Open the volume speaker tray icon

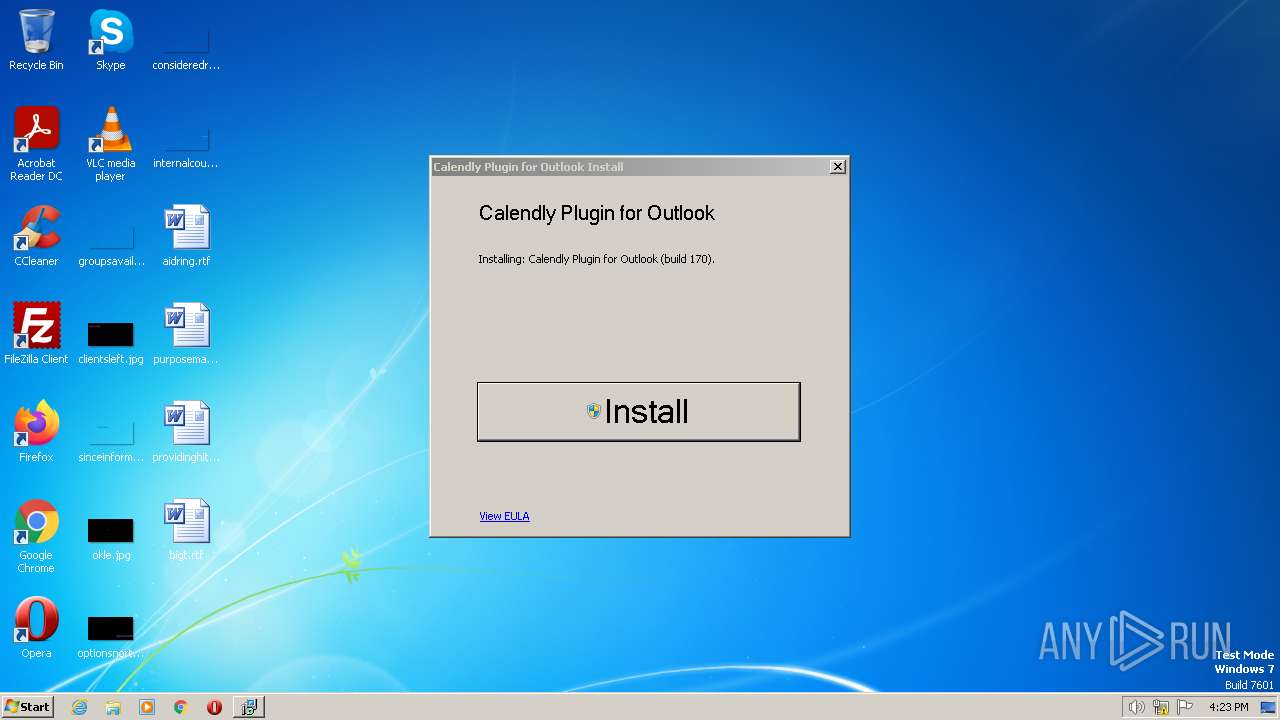(x=1136, y=707)
